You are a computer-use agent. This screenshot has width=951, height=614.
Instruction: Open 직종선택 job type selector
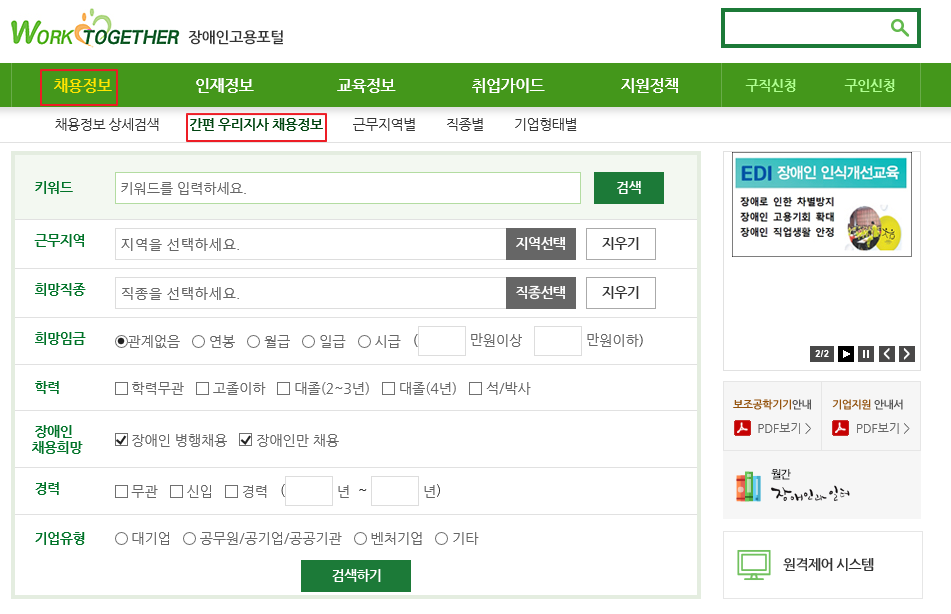541,293
